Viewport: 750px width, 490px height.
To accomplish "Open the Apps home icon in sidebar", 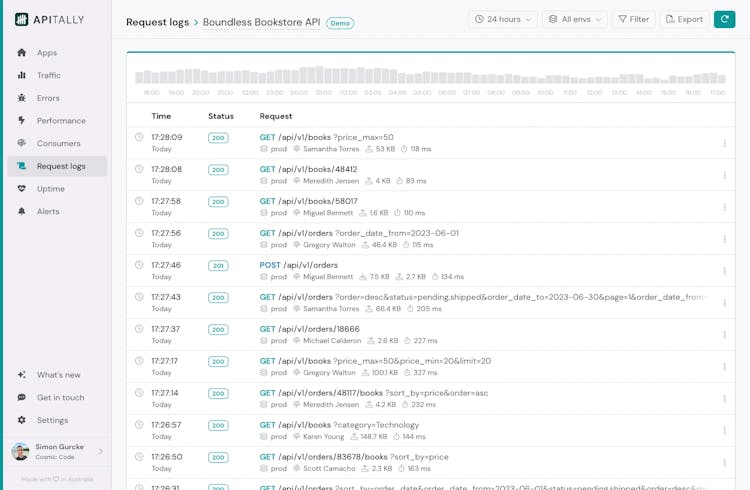I will click(x=22, y=53).
